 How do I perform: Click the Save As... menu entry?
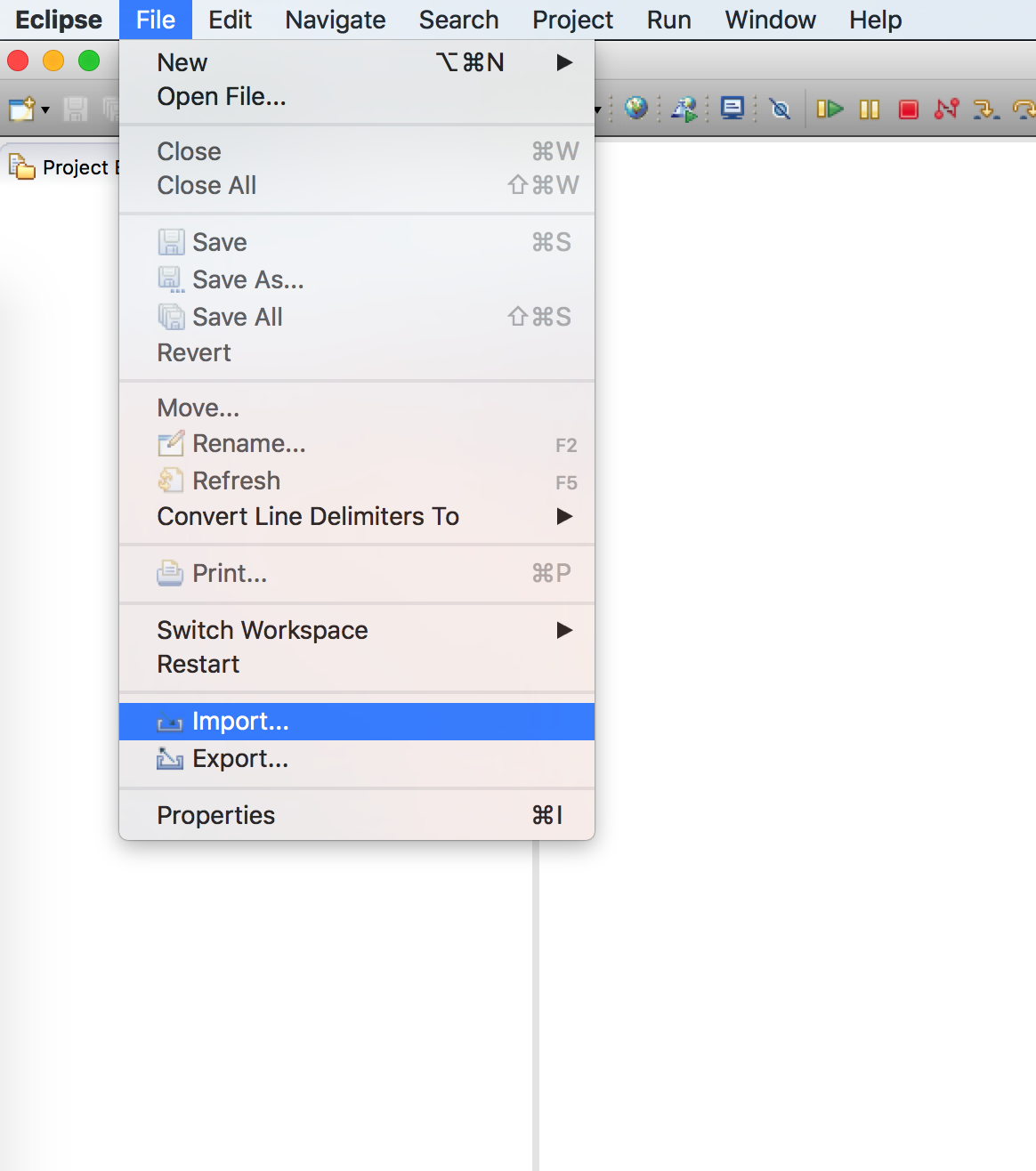click(357, 279)
